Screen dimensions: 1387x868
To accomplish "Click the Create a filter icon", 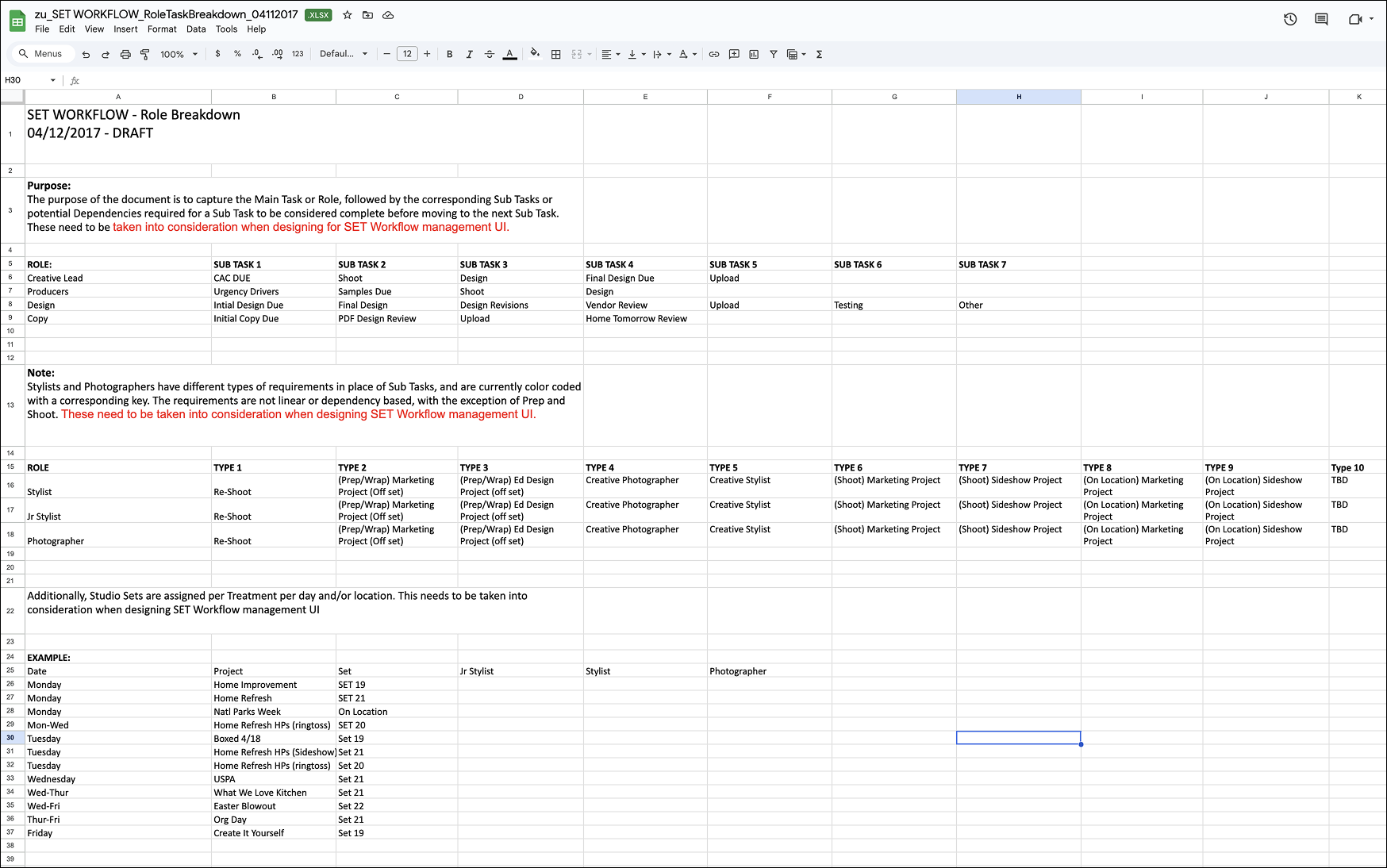I will [x=774, y=54].
